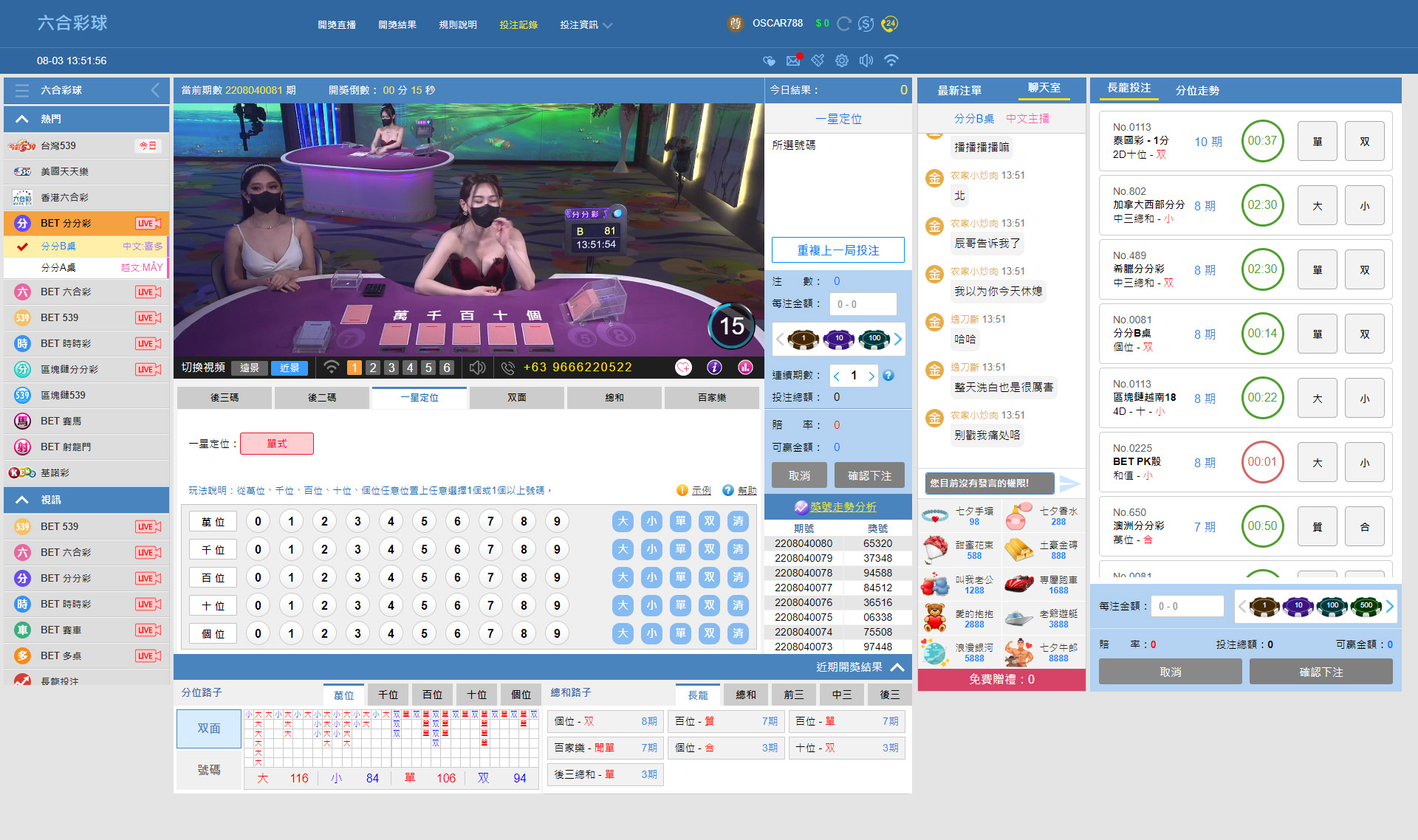Click the broom clear icon in header
The width and height of the screenshot is (1418, 840).
coord(818,61)
